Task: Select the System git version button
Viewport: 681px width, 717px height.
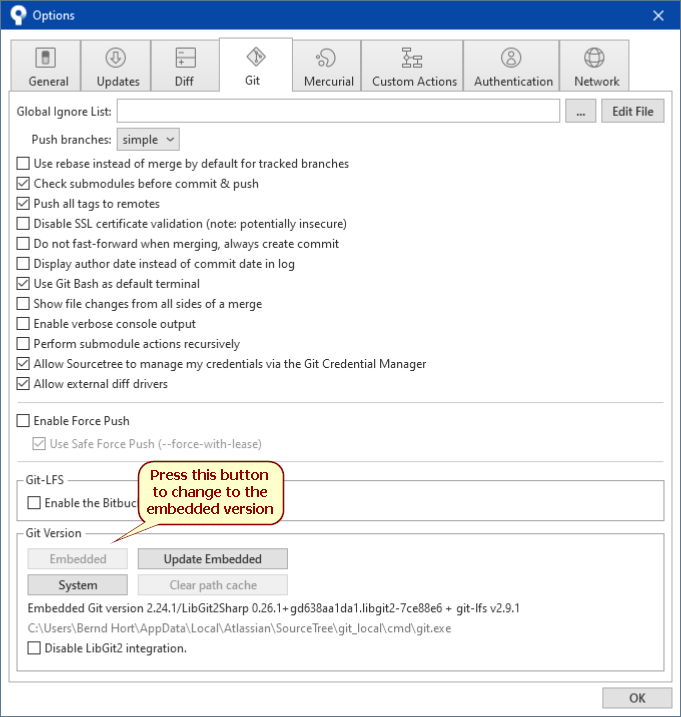Action: coord(78,585)
